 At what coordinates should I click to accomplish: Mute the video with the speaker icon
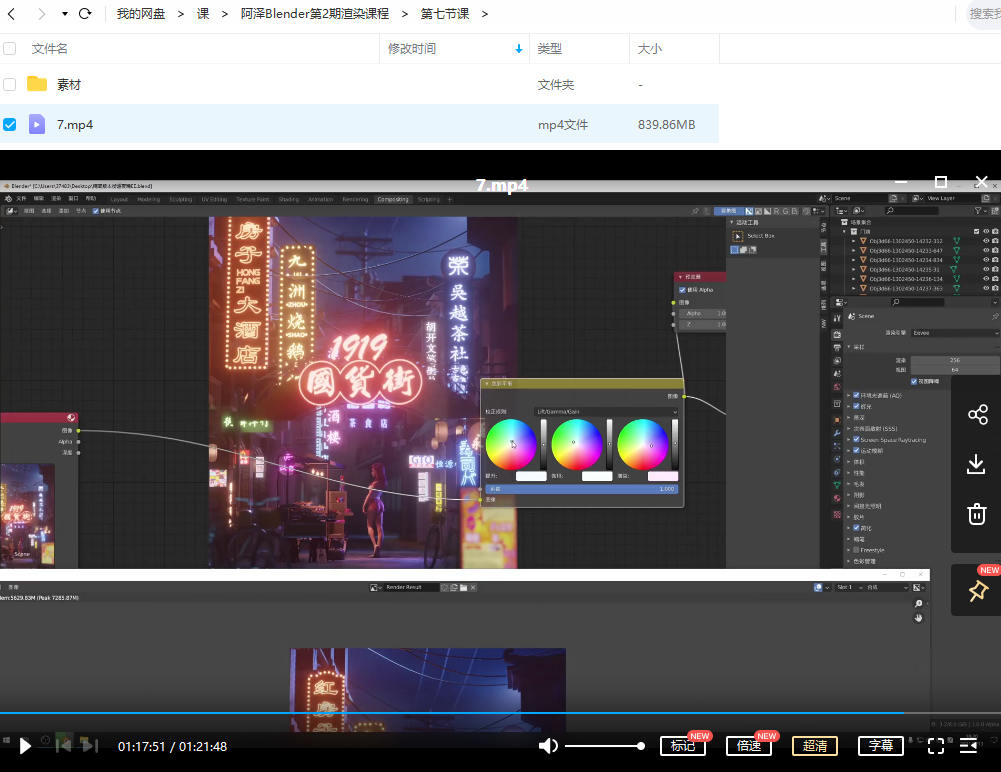tap(548, 746)
